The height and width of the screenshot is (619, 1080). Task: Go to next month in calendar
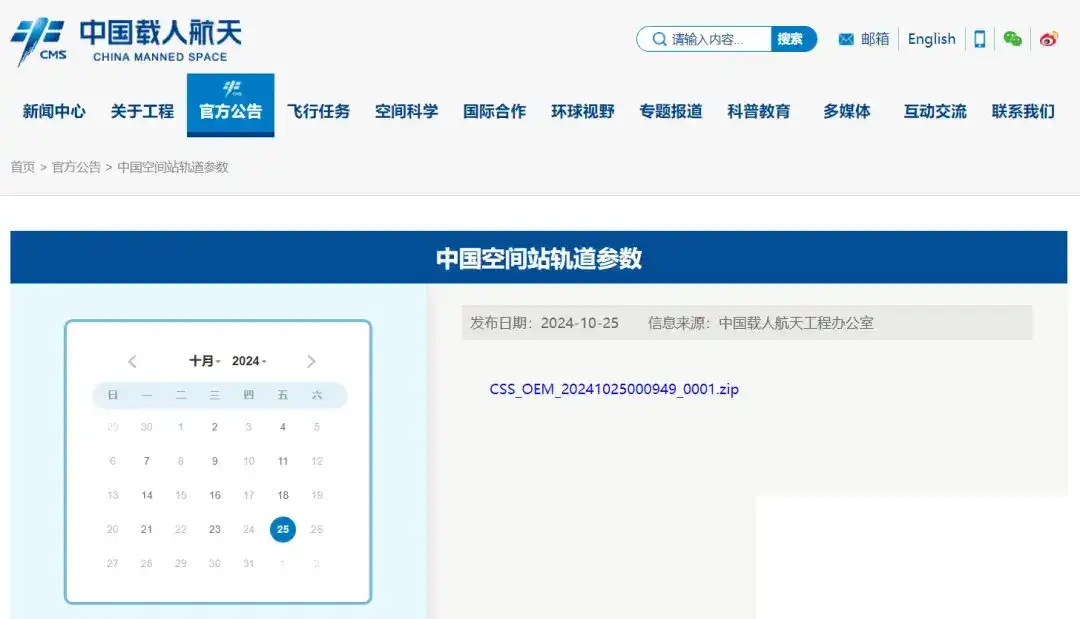coord(311,361)
